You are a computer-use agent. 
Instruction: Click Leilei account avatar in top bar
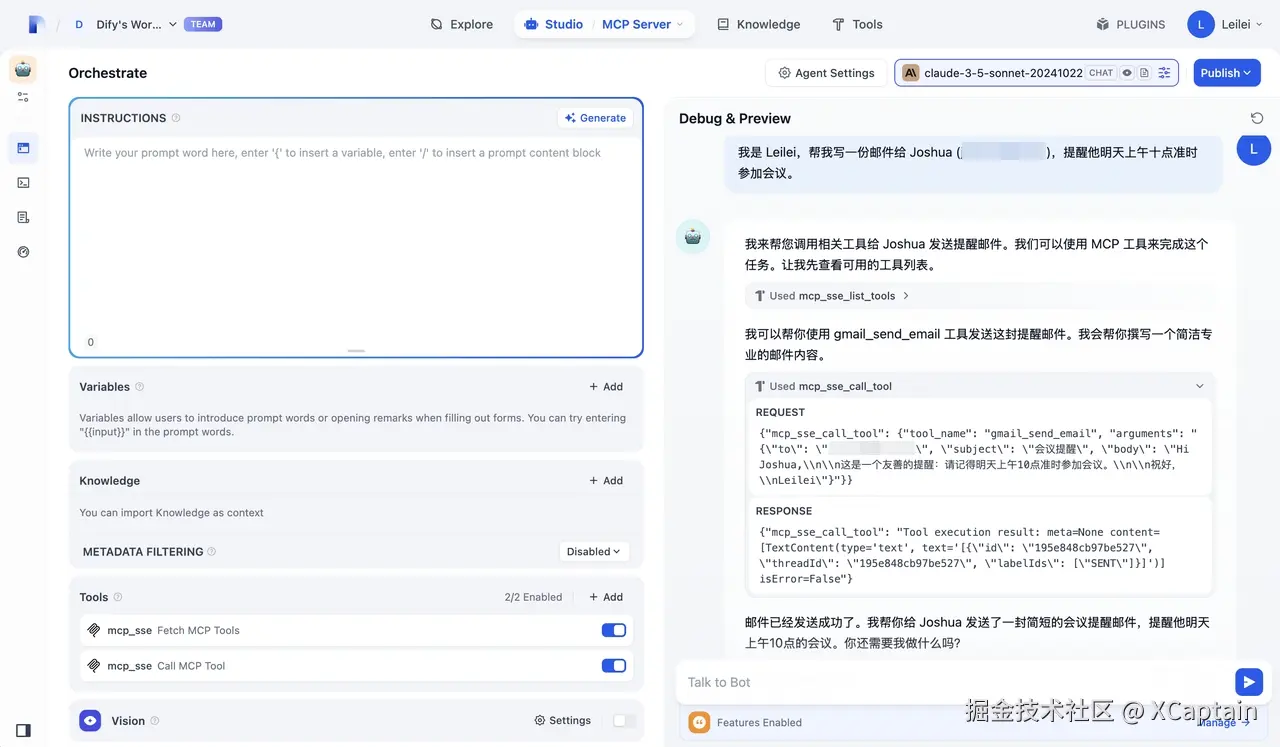(x=1200, y=24)
